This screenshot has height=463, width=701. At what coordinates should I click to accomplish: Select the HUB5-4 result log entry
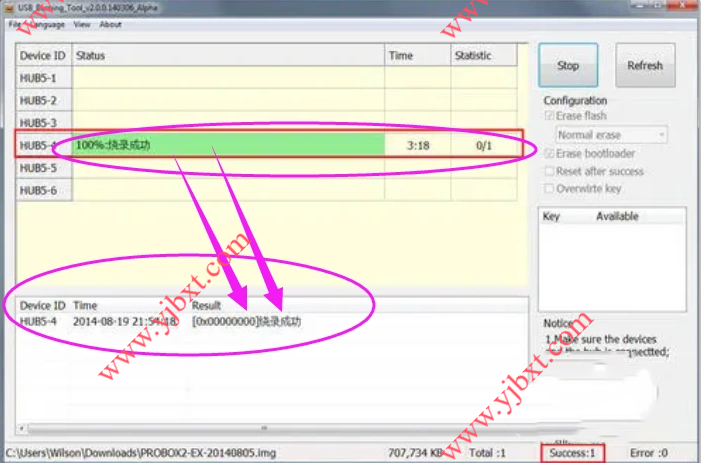point(160,321)
